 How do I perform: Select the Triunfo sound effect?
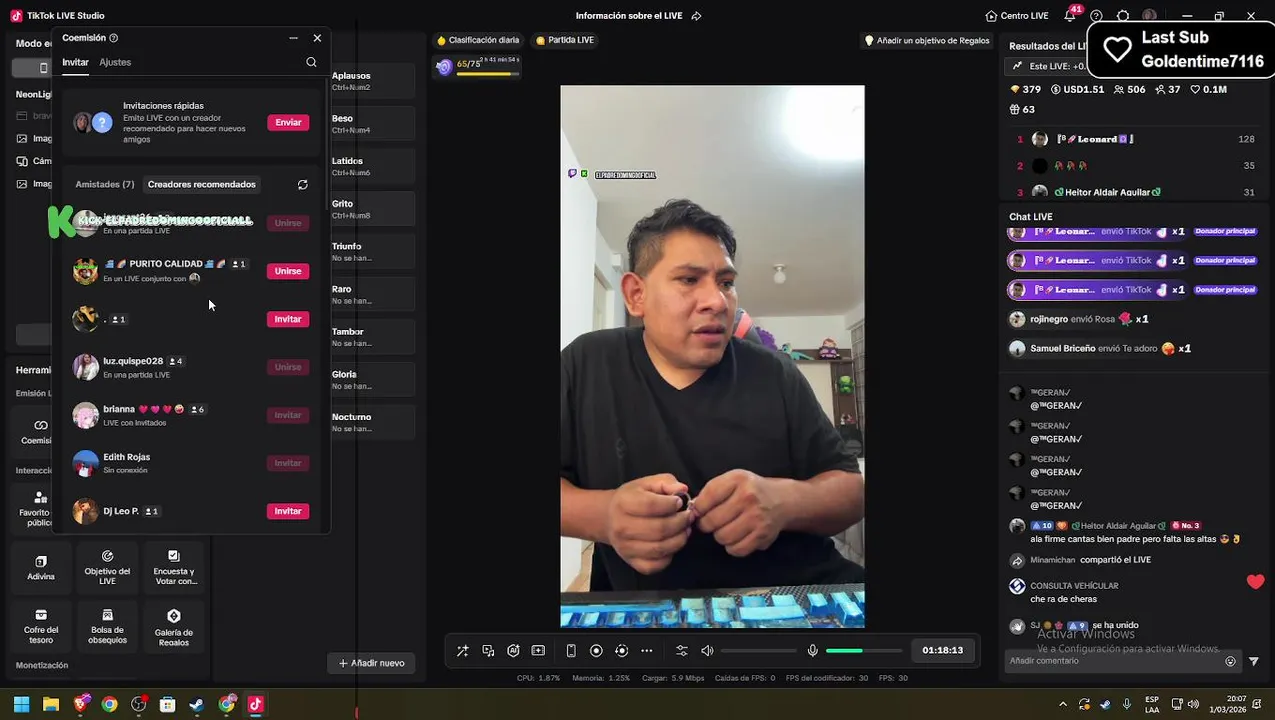[x=372, y=252]
